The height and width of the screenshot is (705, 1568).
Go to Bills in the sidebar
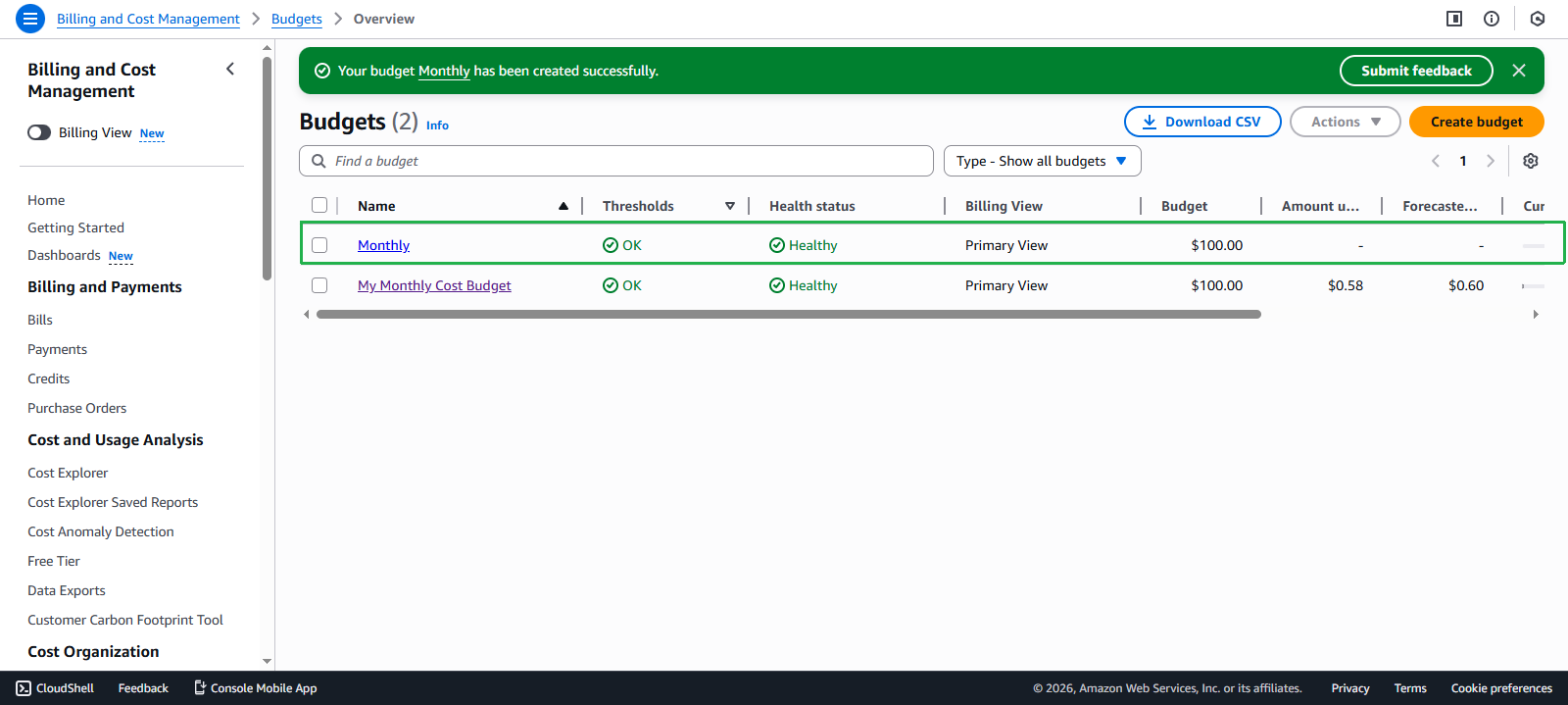coord(40,320)
